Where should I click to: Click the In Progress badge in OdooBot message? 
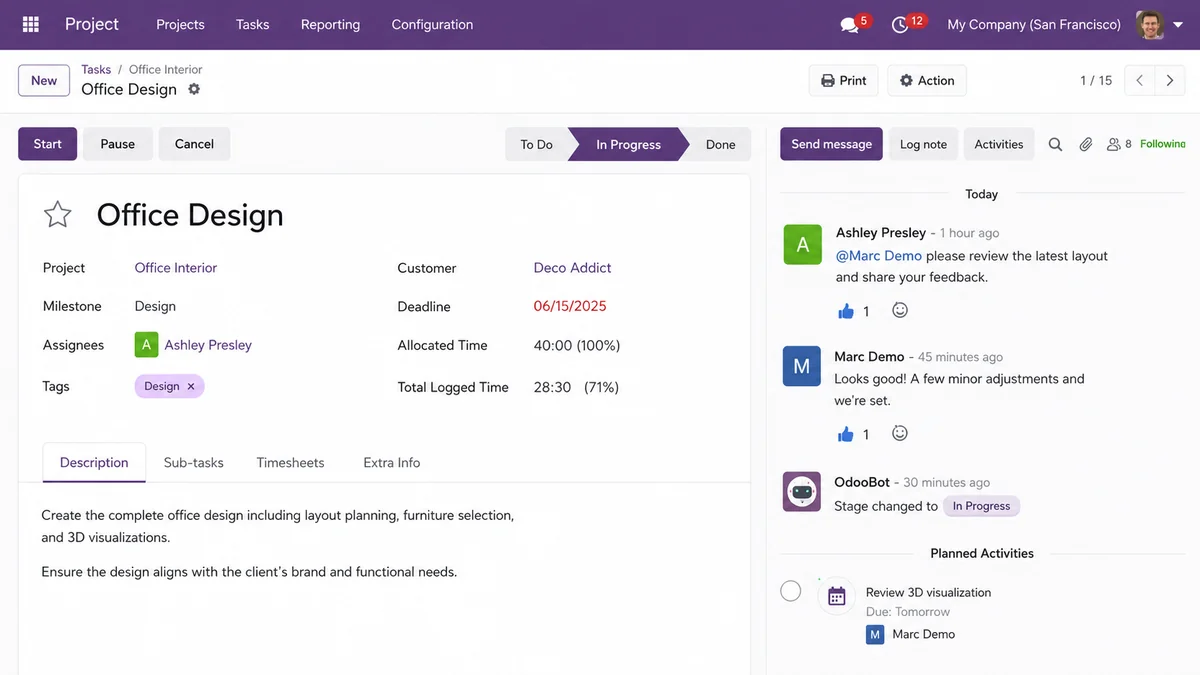(x=981, y=506)
